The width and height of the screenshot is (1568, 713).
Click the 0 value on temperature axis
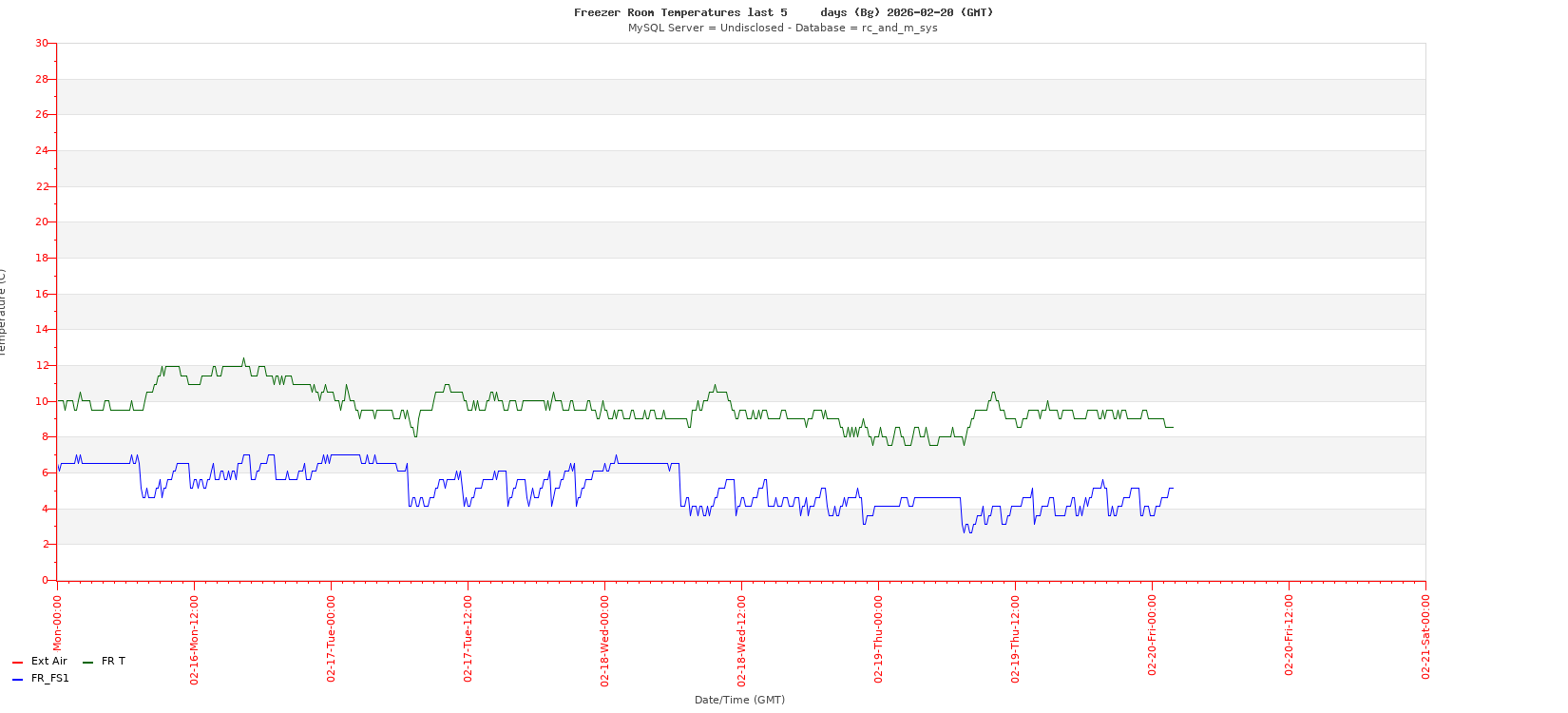tap(44, 581)
